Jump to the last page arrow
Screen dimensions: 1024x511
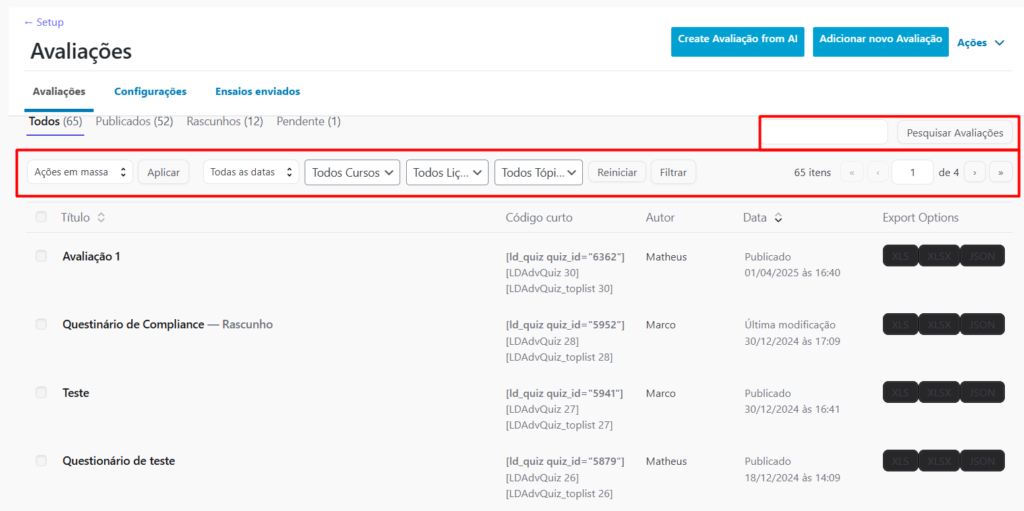(1000, 172)
